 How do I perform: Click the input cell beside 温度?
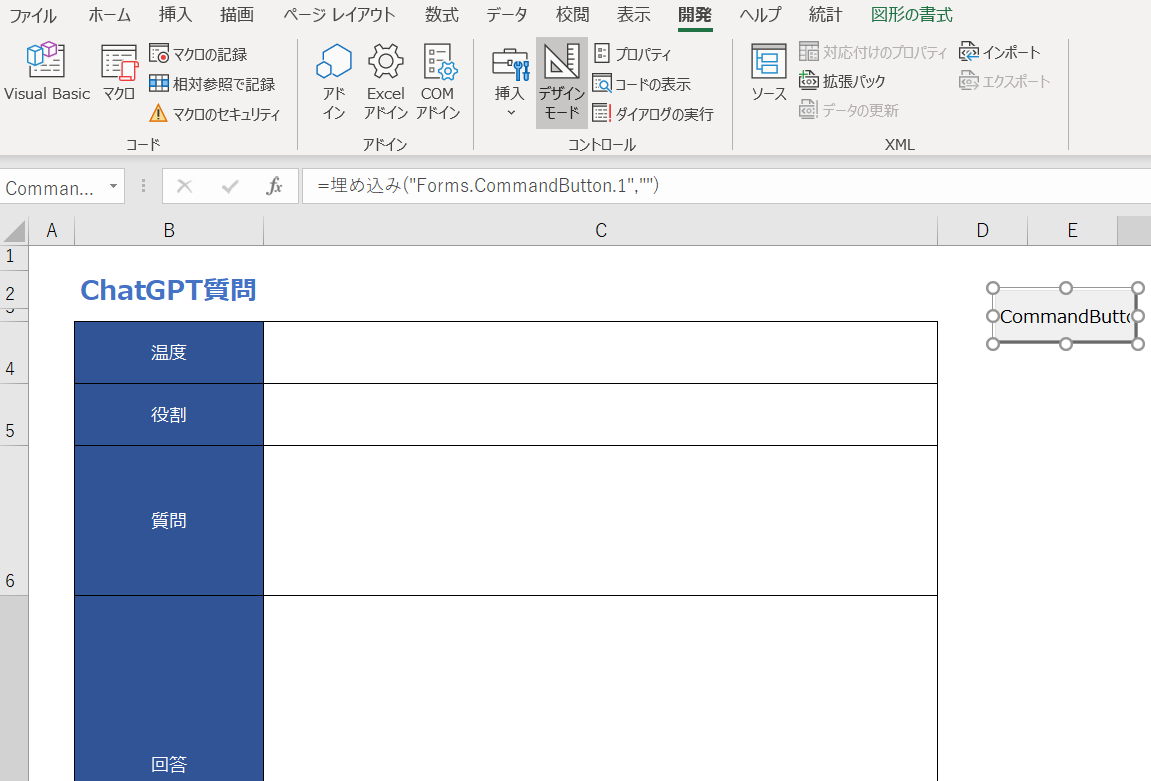click(x=600, y=352)
